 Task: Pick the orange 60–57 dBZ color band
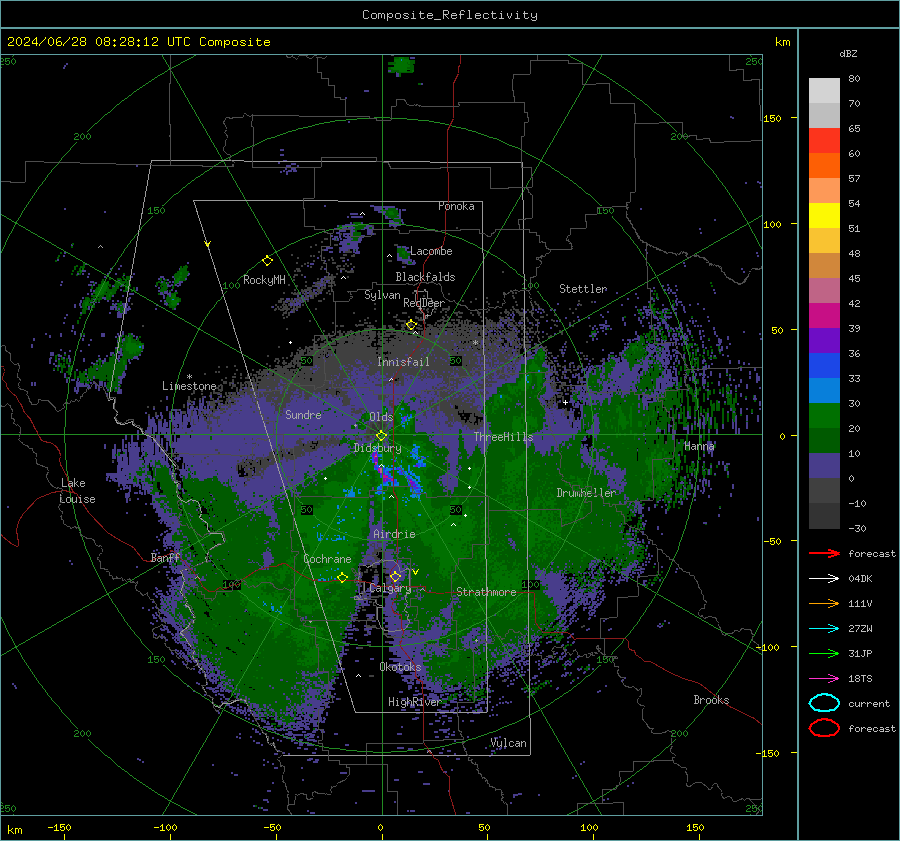pyautogui.click(x=824, y=165)
